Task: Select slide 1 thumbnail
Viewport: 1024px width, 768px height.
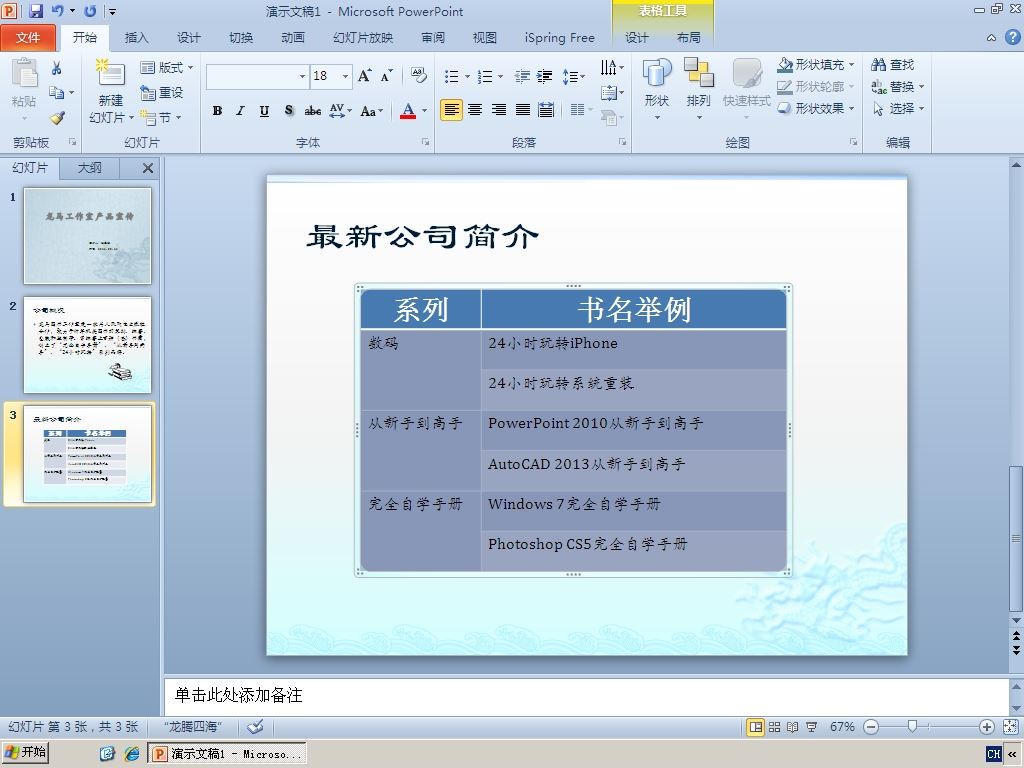Action: (88, 236)
